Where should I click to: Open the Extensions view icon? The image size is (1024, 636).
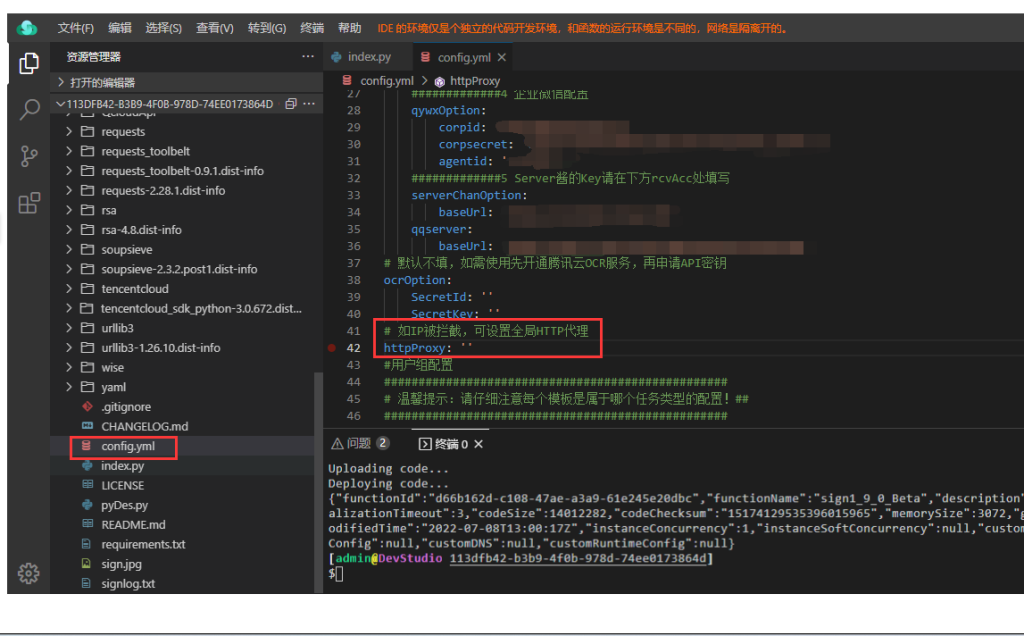29,203
